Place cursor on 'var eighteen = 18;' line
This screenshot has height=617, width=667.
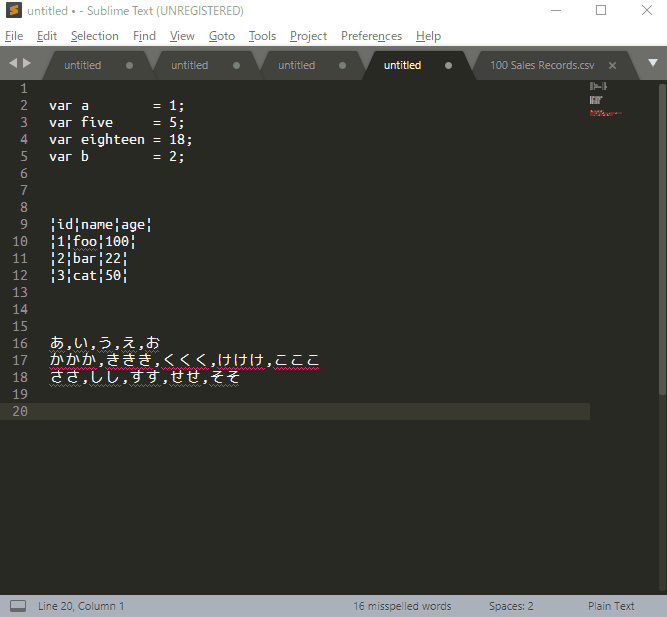[120, 140]
